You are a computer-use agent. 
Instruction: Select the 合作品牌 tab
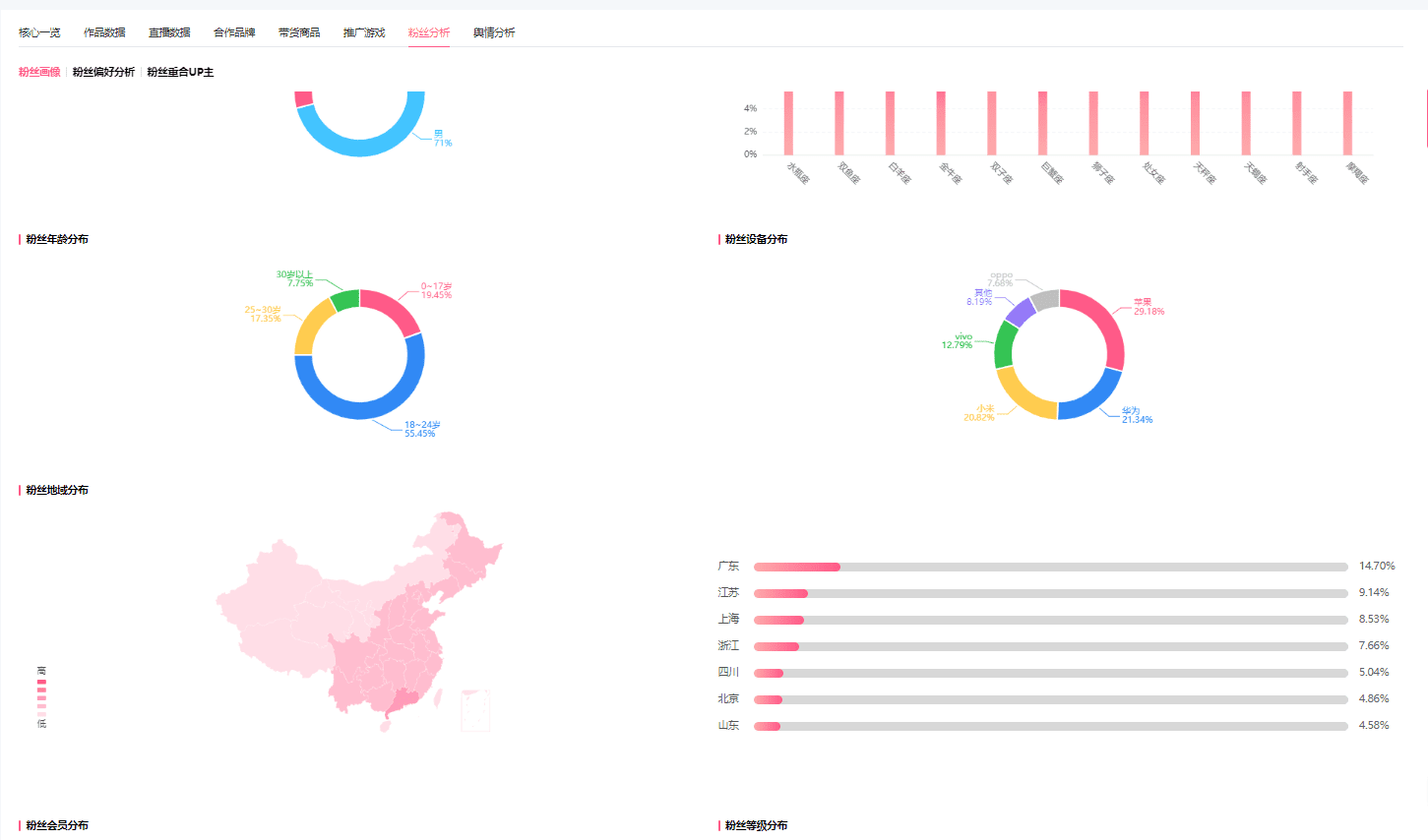coord(234,32)
